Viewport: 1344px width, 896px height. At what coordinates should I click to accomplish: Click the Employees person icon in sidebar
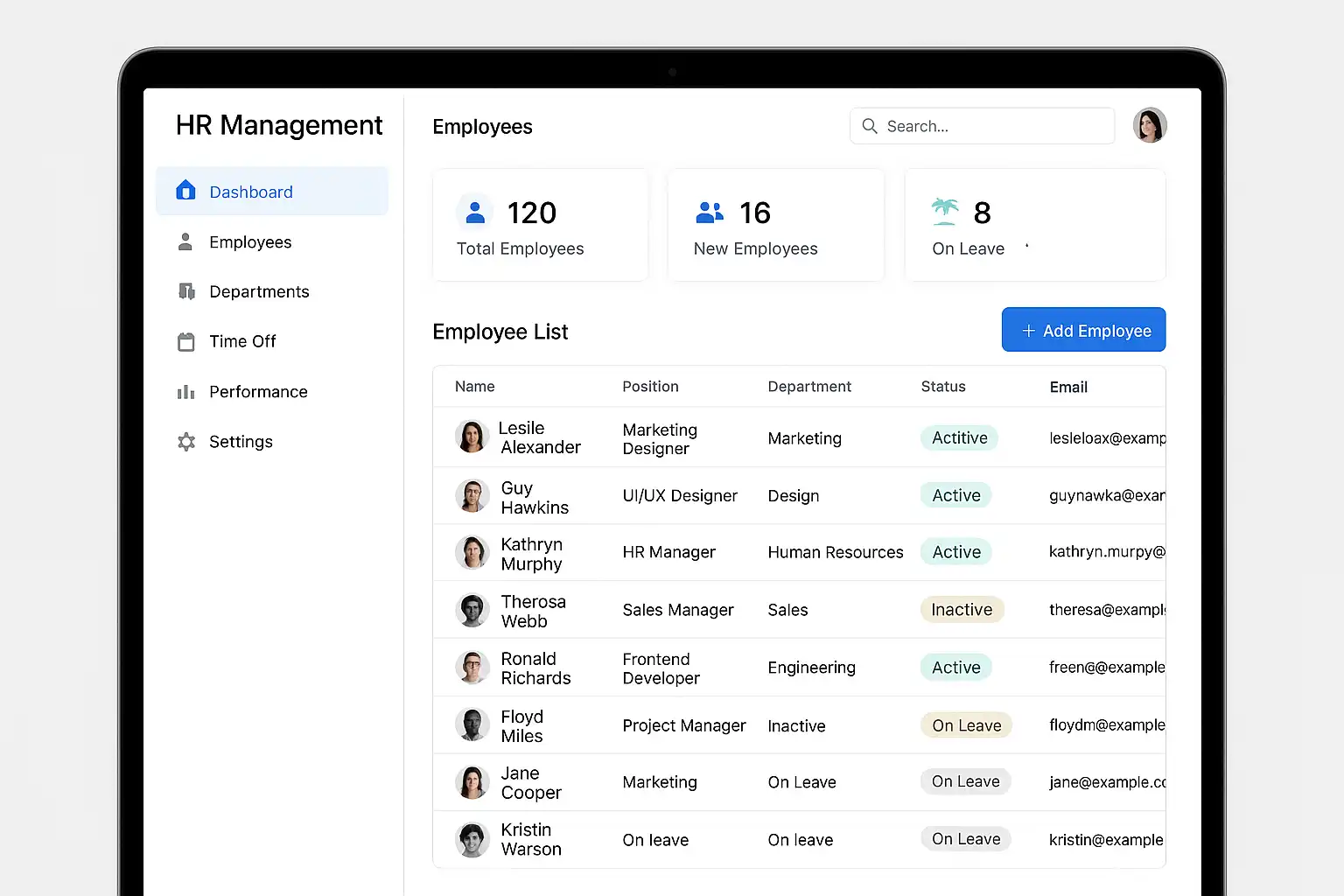185,242
